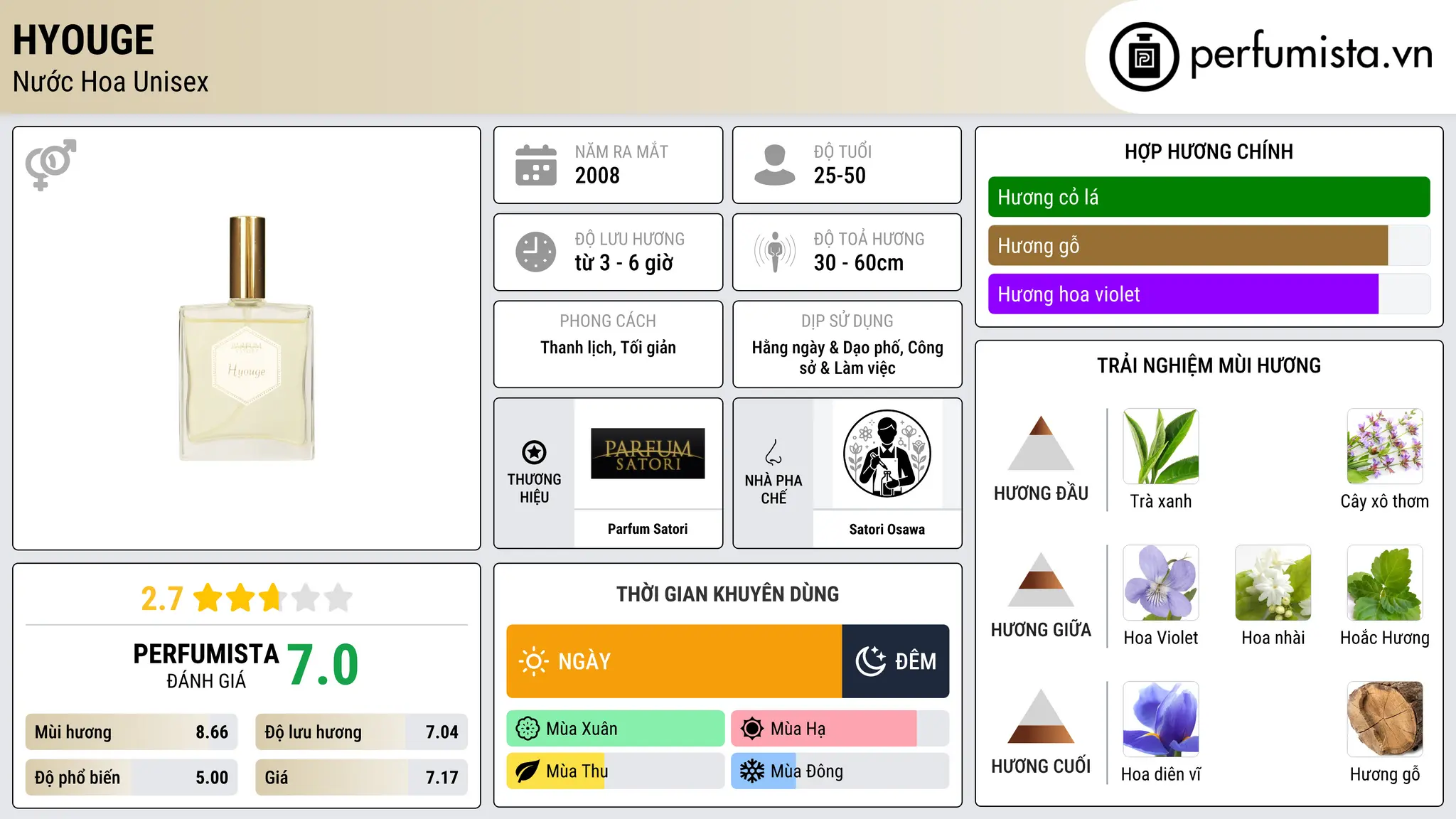Click the last grey star in the rating
1456x819 pixels.
[338, 598]
